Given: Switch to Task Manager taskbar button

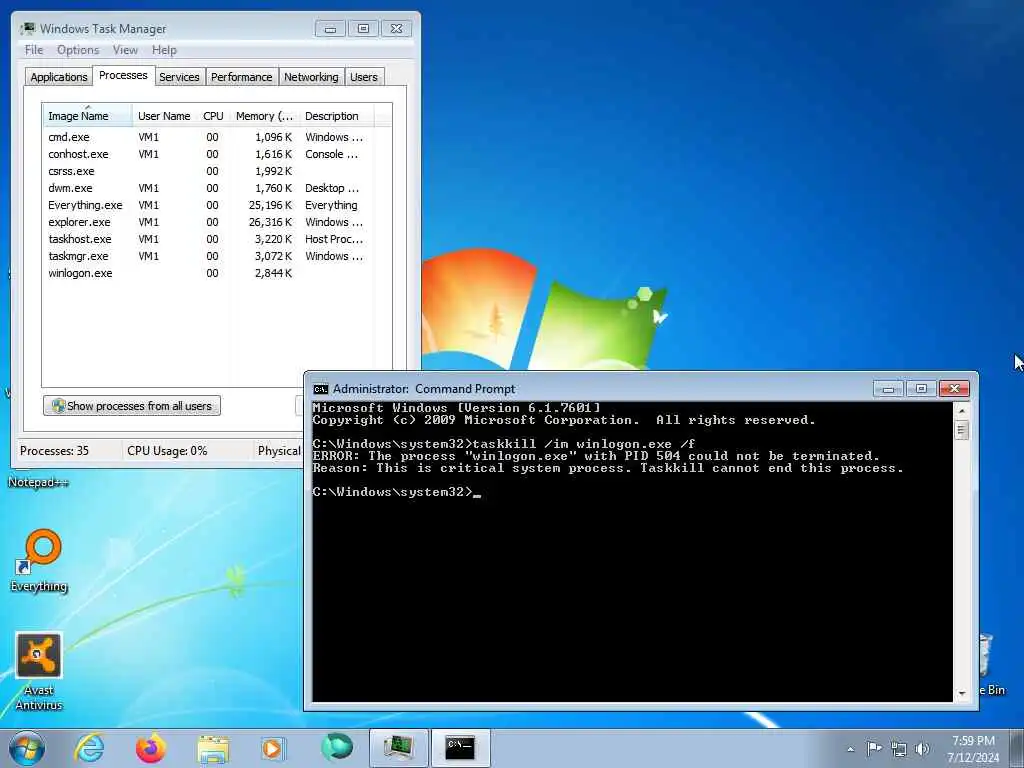Looking at the screenshot, I should (398, 748).
